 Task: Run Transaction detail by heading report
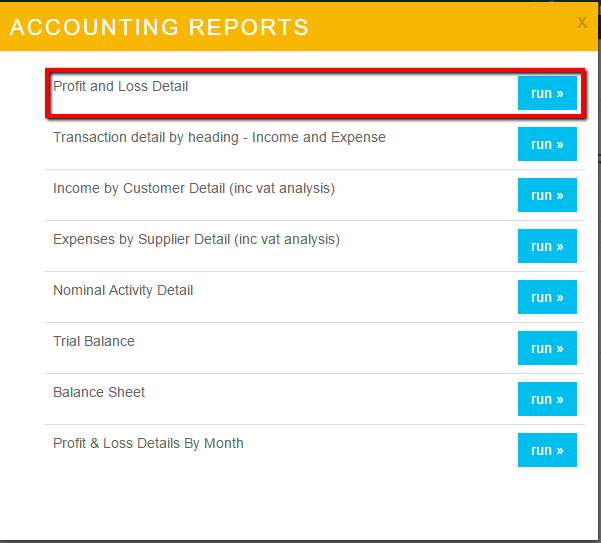[547, 144]
